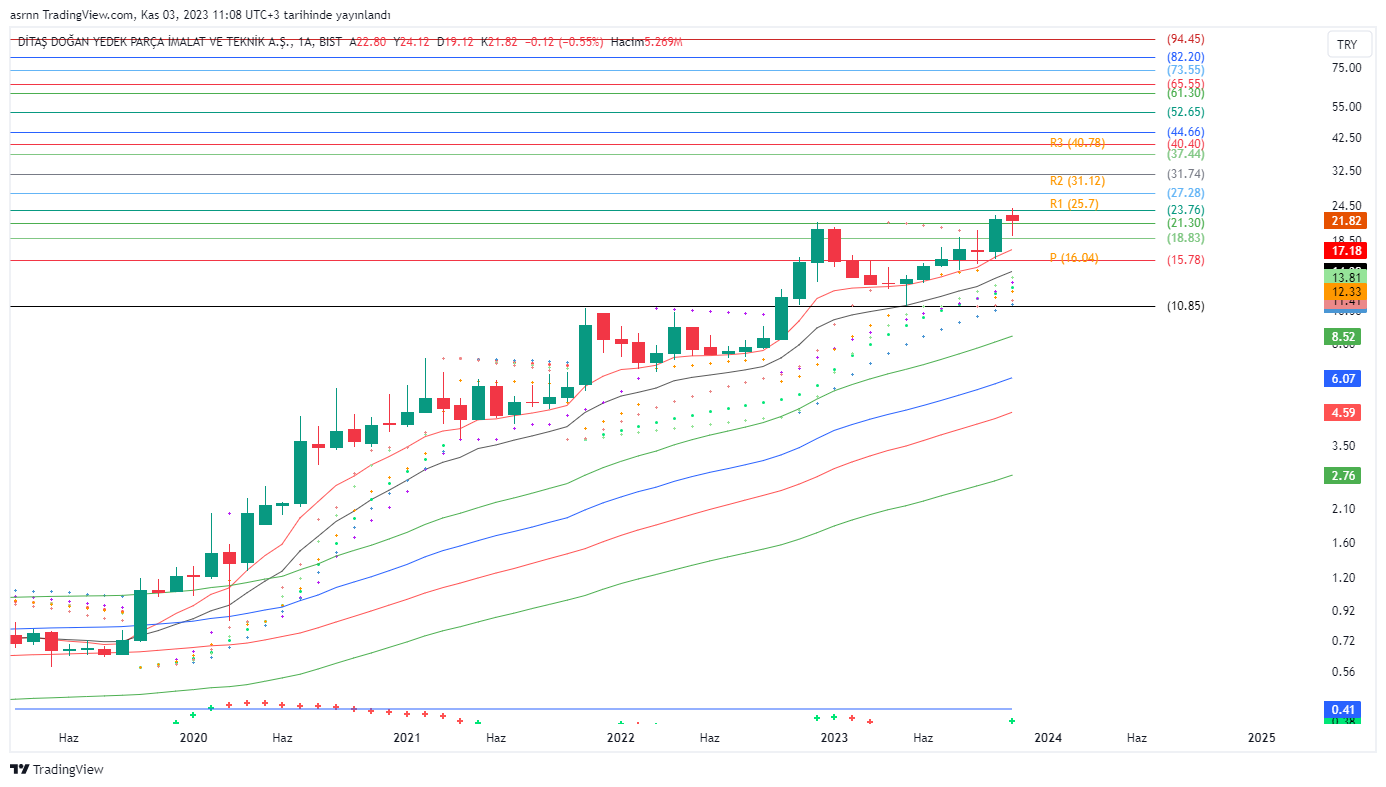Select the (10.85) black horizontal level label
The image size is (1386, 787).
1185,306
